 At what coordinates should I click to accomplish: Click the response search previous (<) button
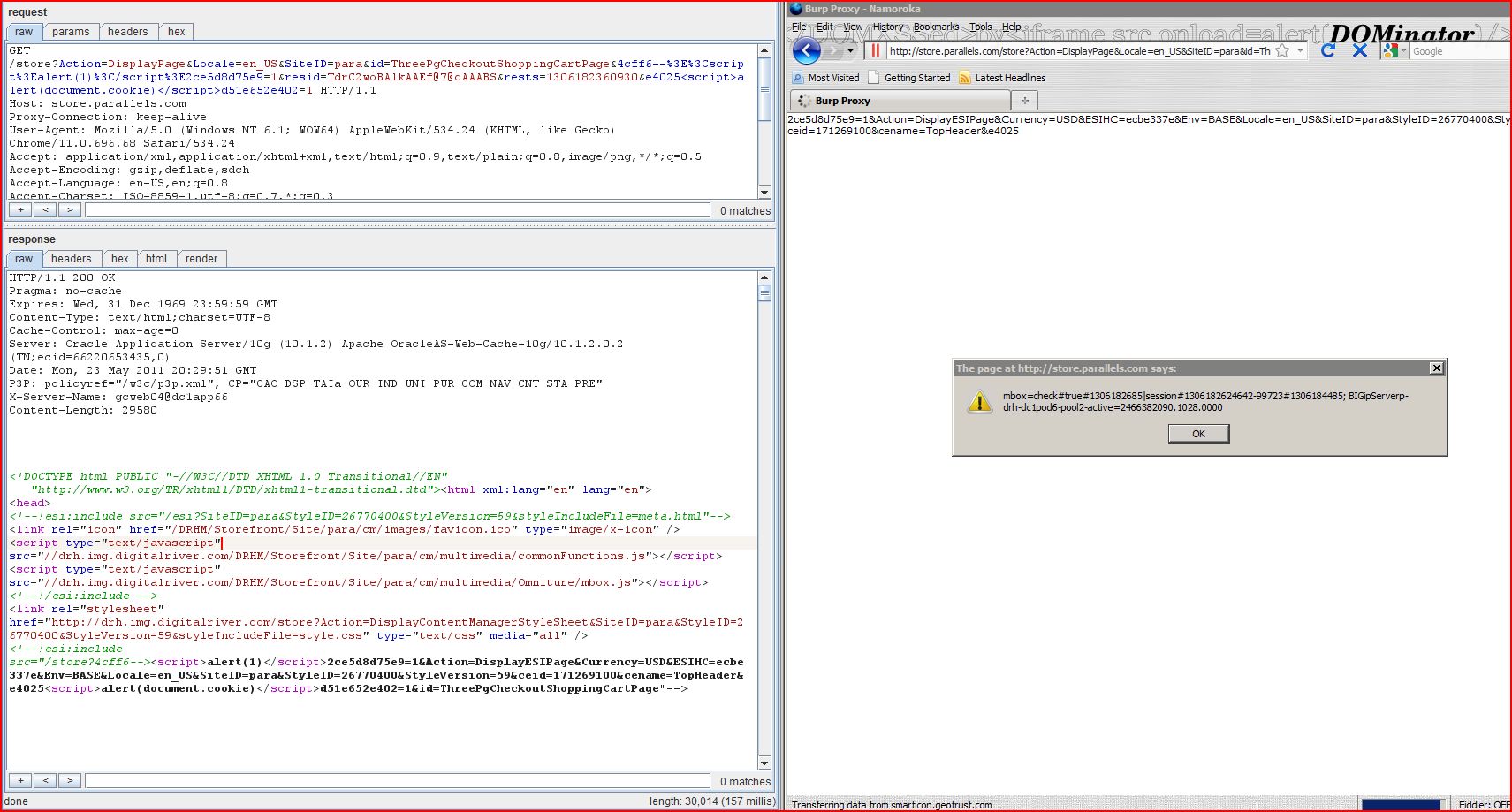pos(45,781)
